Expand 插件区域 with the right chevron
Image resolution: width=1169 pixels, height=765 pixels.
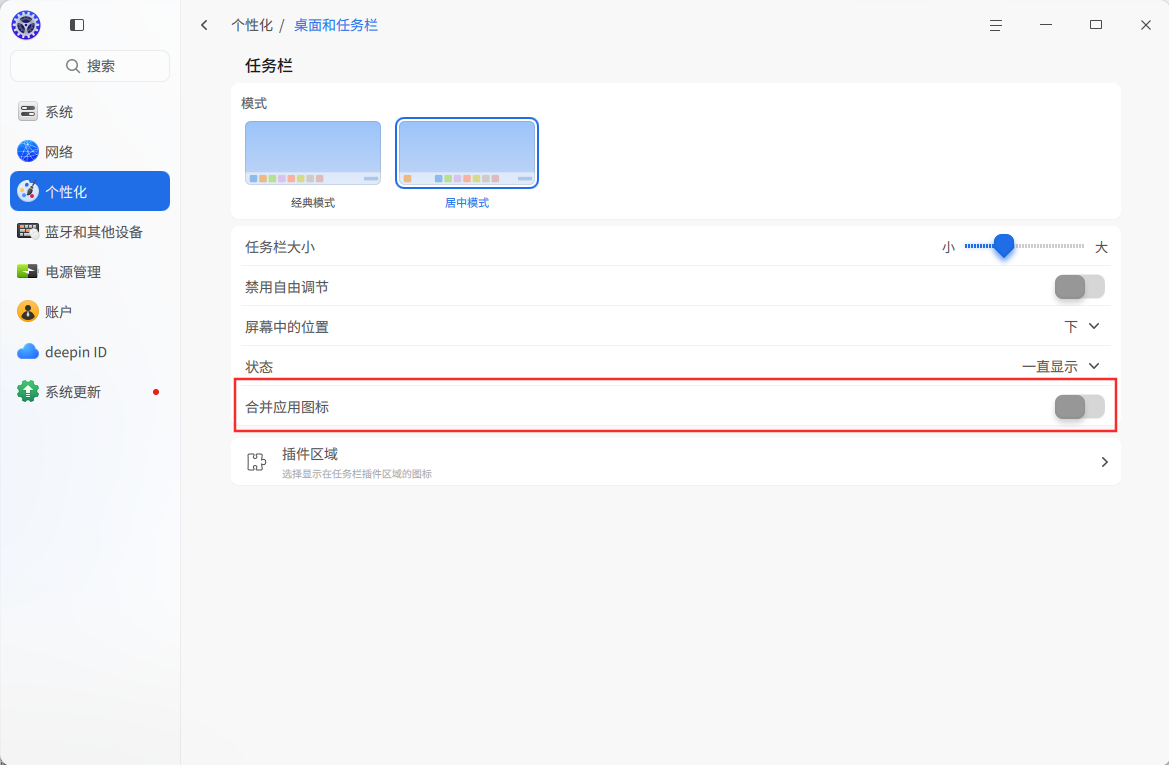click(1104, 462)
